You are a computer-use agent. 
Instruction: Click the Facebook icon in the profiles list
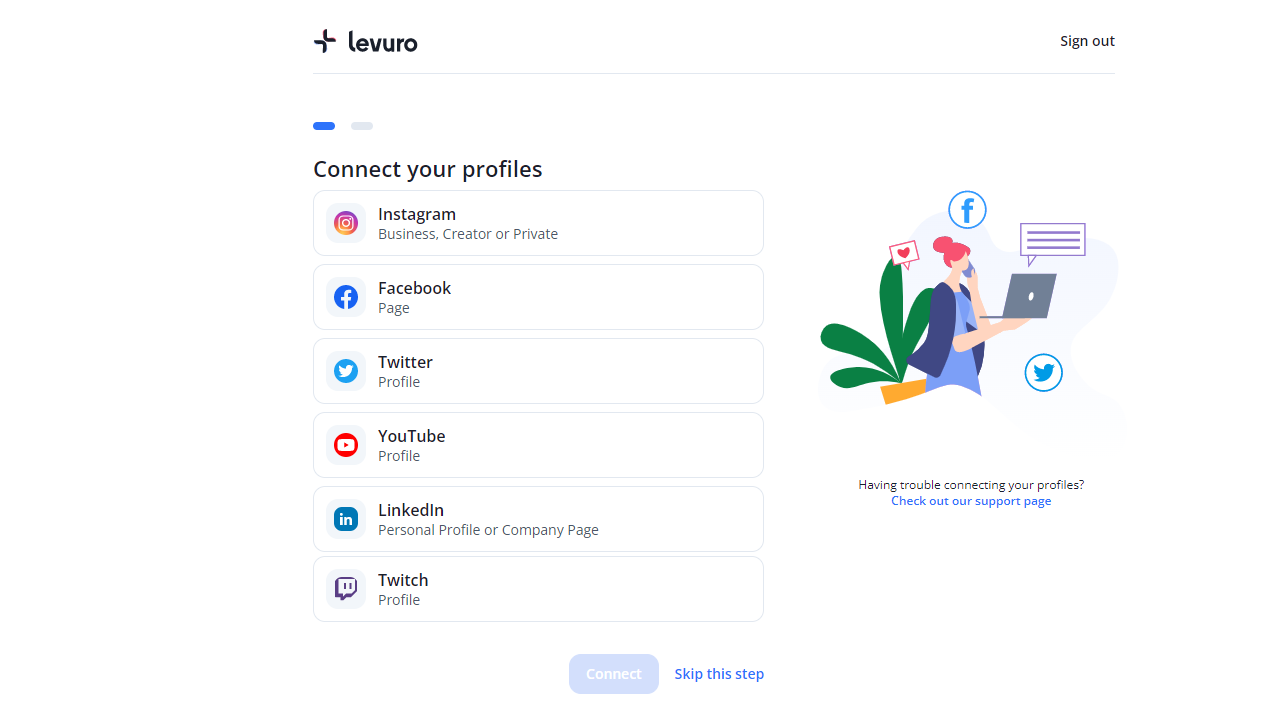tap(345, 297)
